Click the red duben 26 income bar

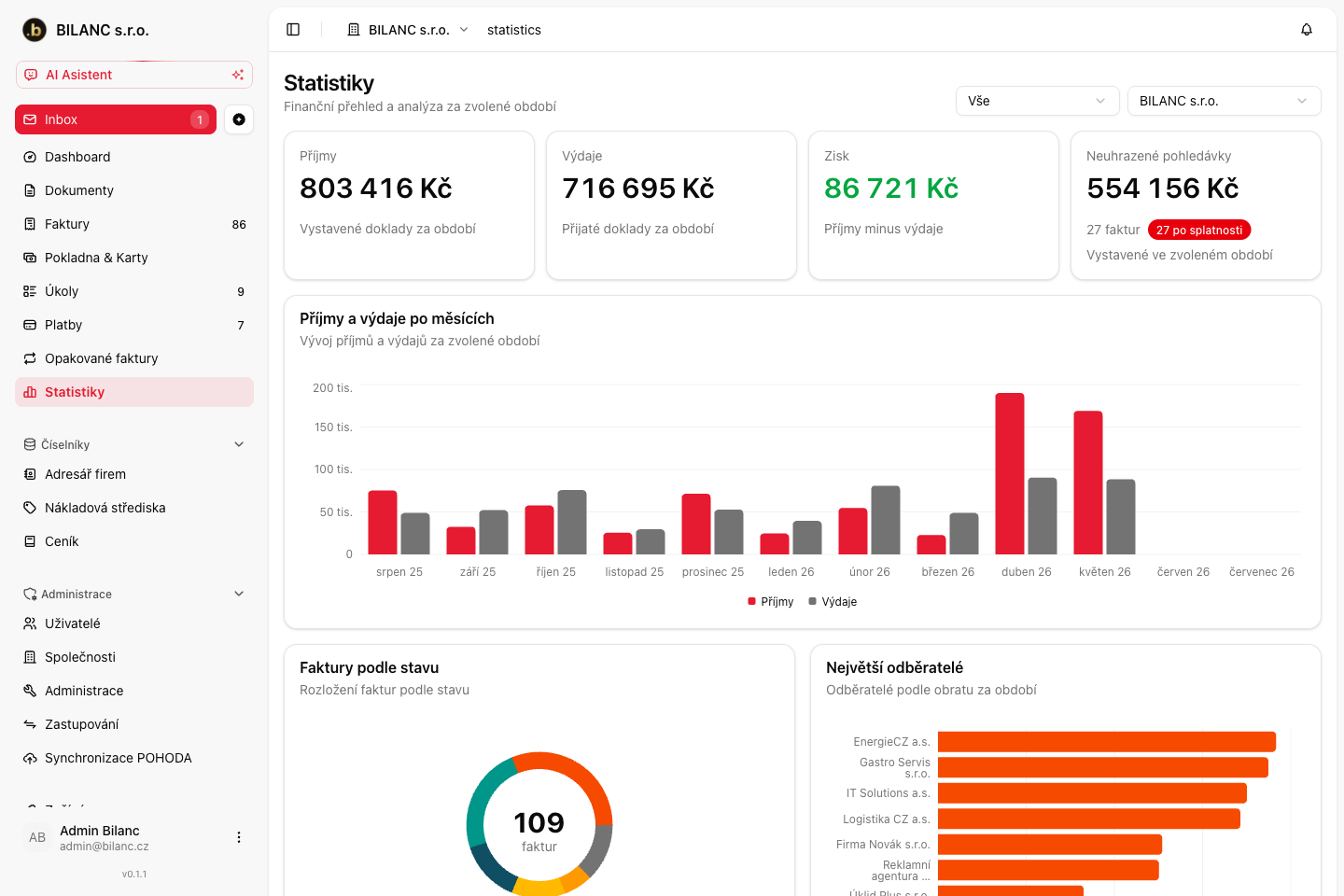[x=1010, y=474]
